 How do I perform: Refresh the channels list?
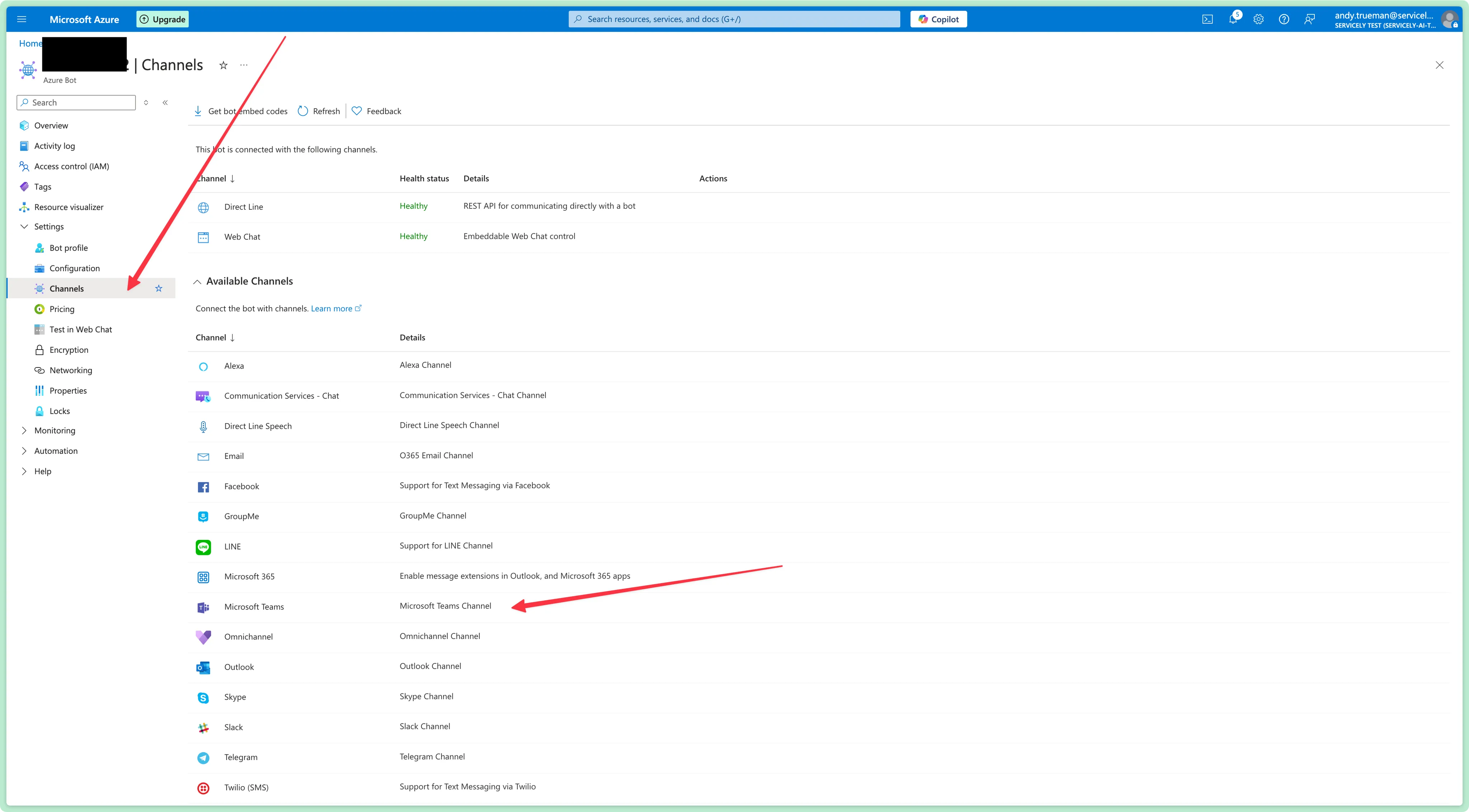(319, 111)
